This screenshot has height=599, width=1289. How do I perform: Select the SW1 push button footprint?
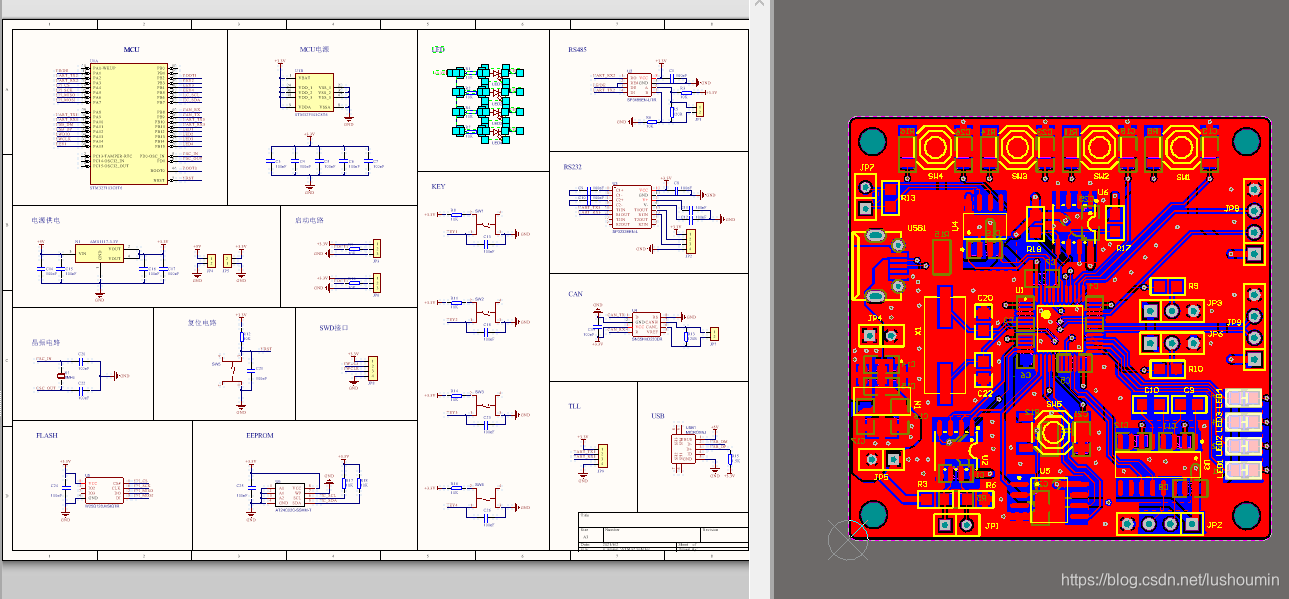[1184, 149]
